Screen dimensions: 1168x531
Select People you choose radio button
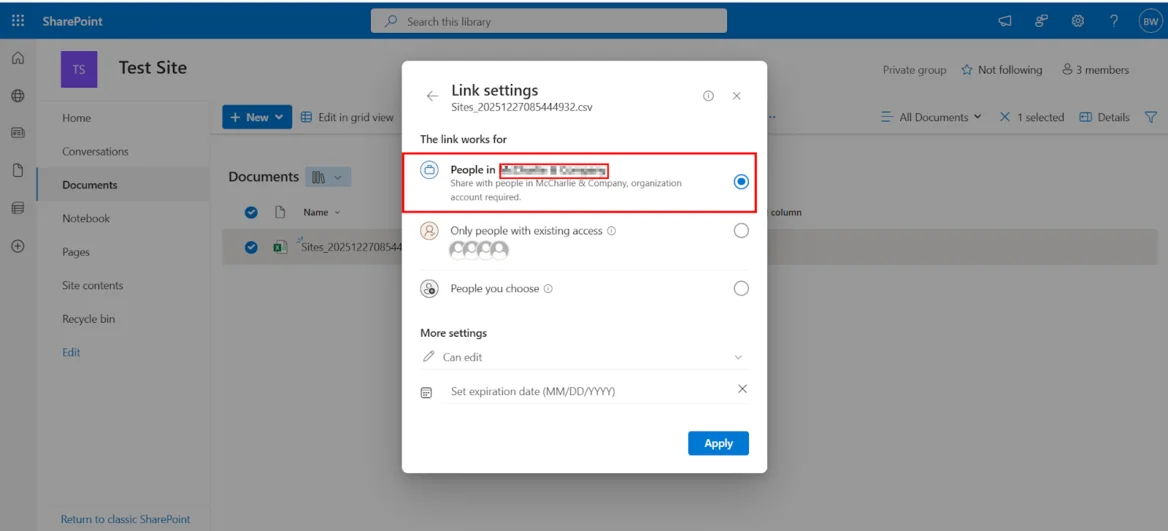[741, 288]
